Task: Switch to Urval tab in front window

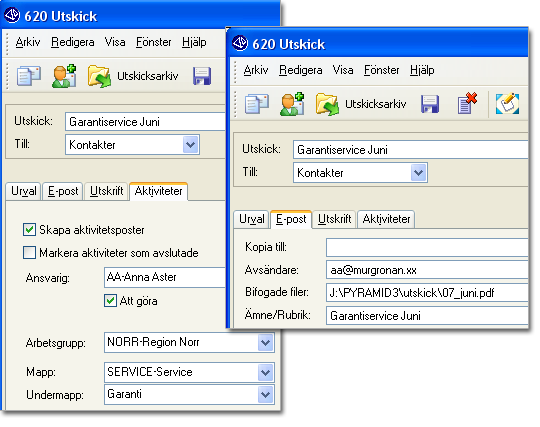Action: tap(252, 219)
